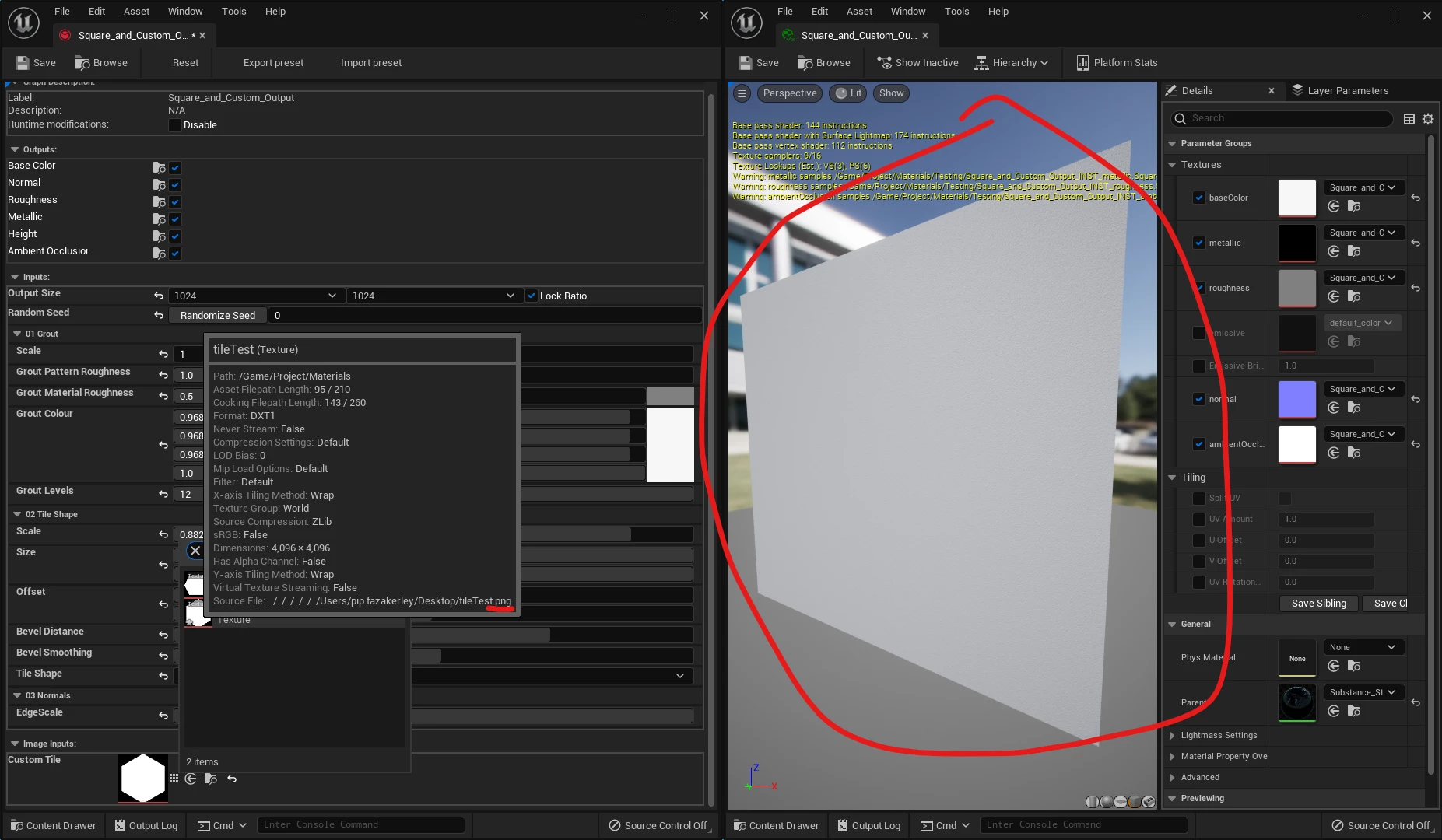This screenshot has width=1442, height=840.
Task: Toggle Show Inactive in toolbar
Action: pos(917,63)
